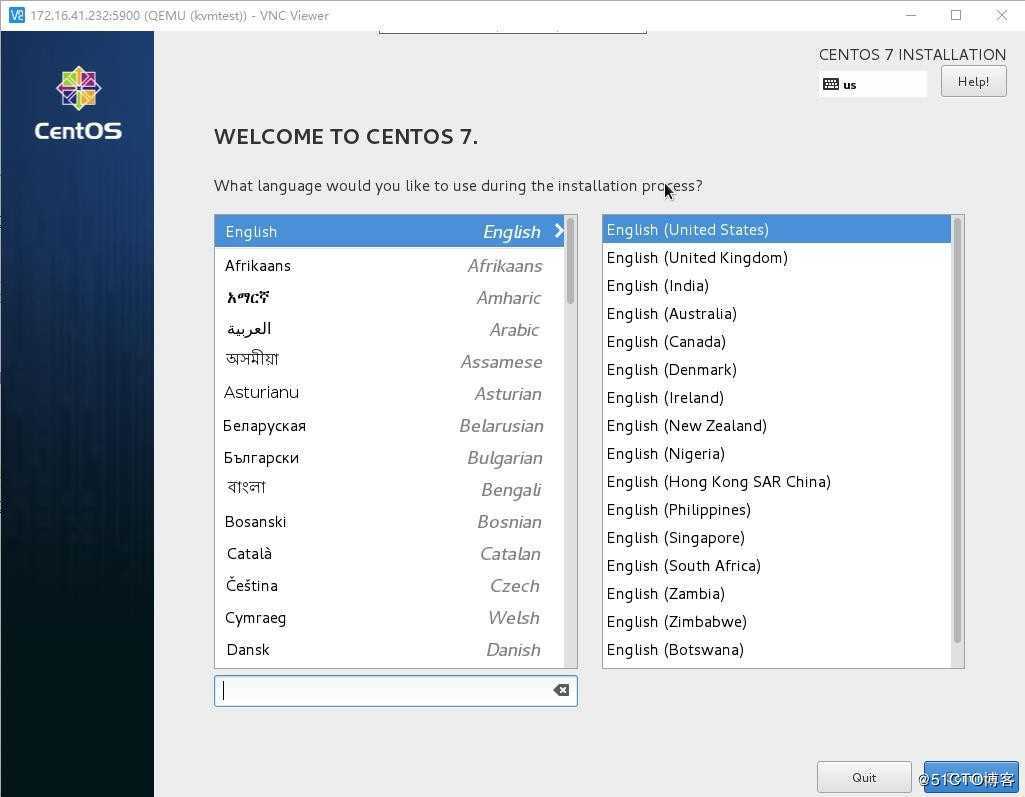The height and width of the screenshot is (797, 1025).
Task: Select Afrikaans language row
Action: point(390,265)
